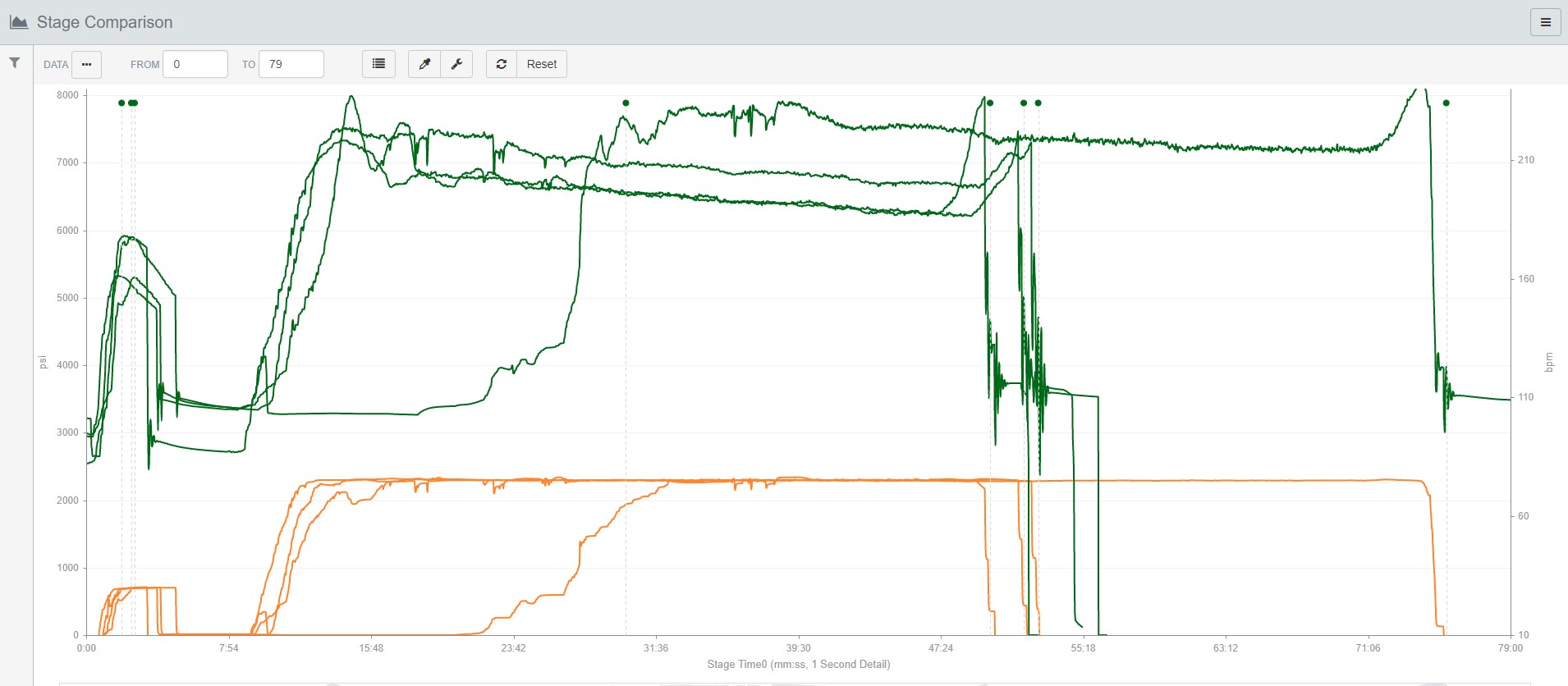Click the area chart icon beside Stage Comparison
This screenshot has height=686, width=1568.
pos(19,22)
